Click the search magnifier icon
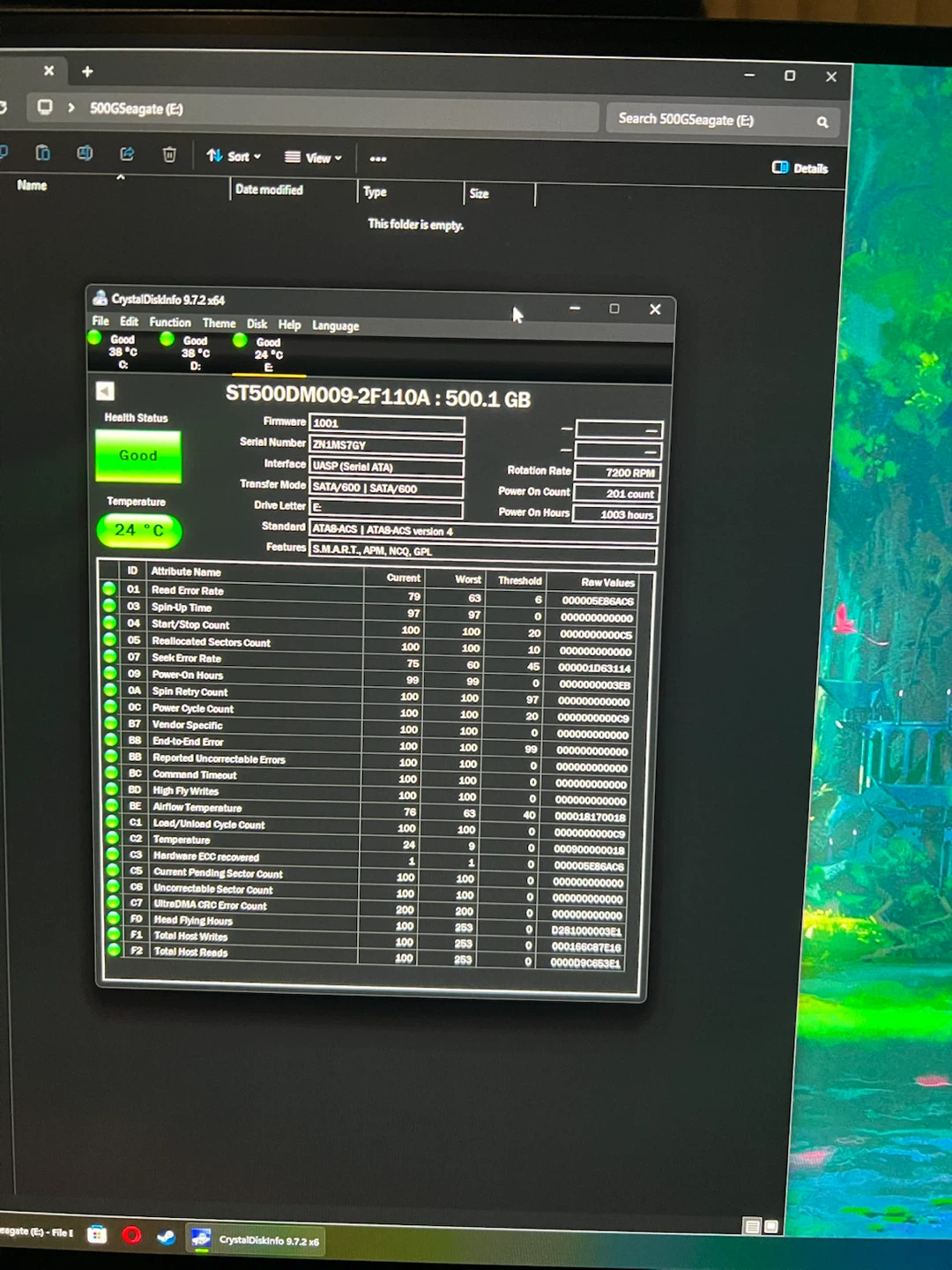This screenshot has height=1270, width=952. (x=822, y=122)
